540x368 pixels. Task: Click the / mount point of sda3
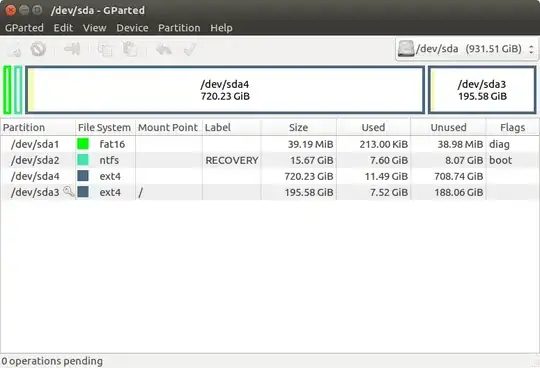pos(141,192)
